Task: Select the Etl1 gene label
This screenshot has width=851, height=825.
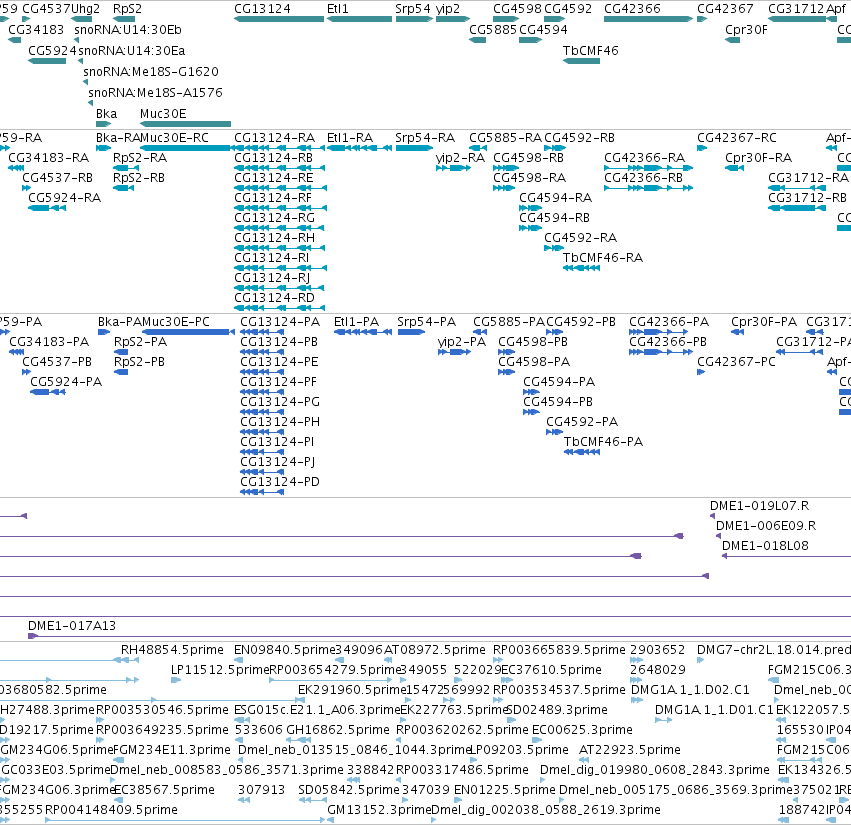Action: (x=338, y=9)
